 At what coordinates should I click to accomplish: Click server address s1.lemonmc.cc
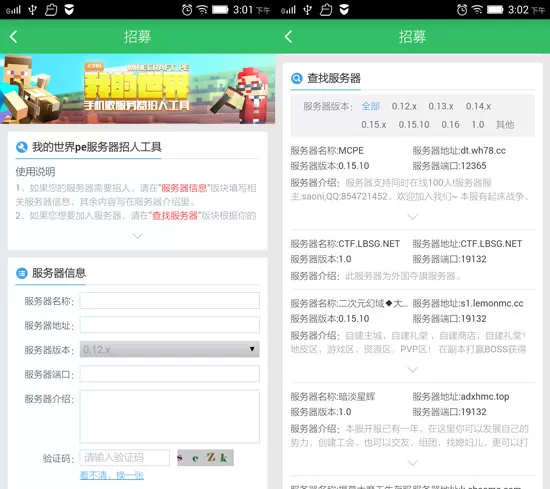coord(492,303)
